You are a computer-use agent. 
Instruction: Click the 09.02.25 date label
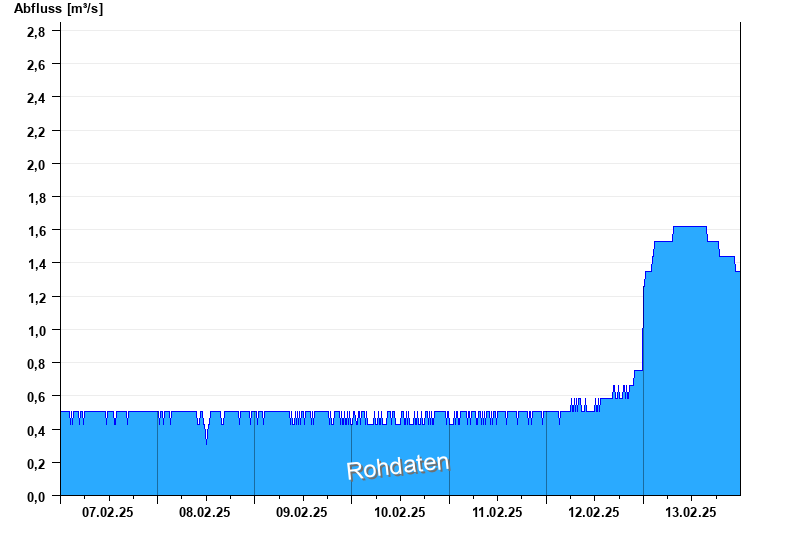tap(302, 512)
